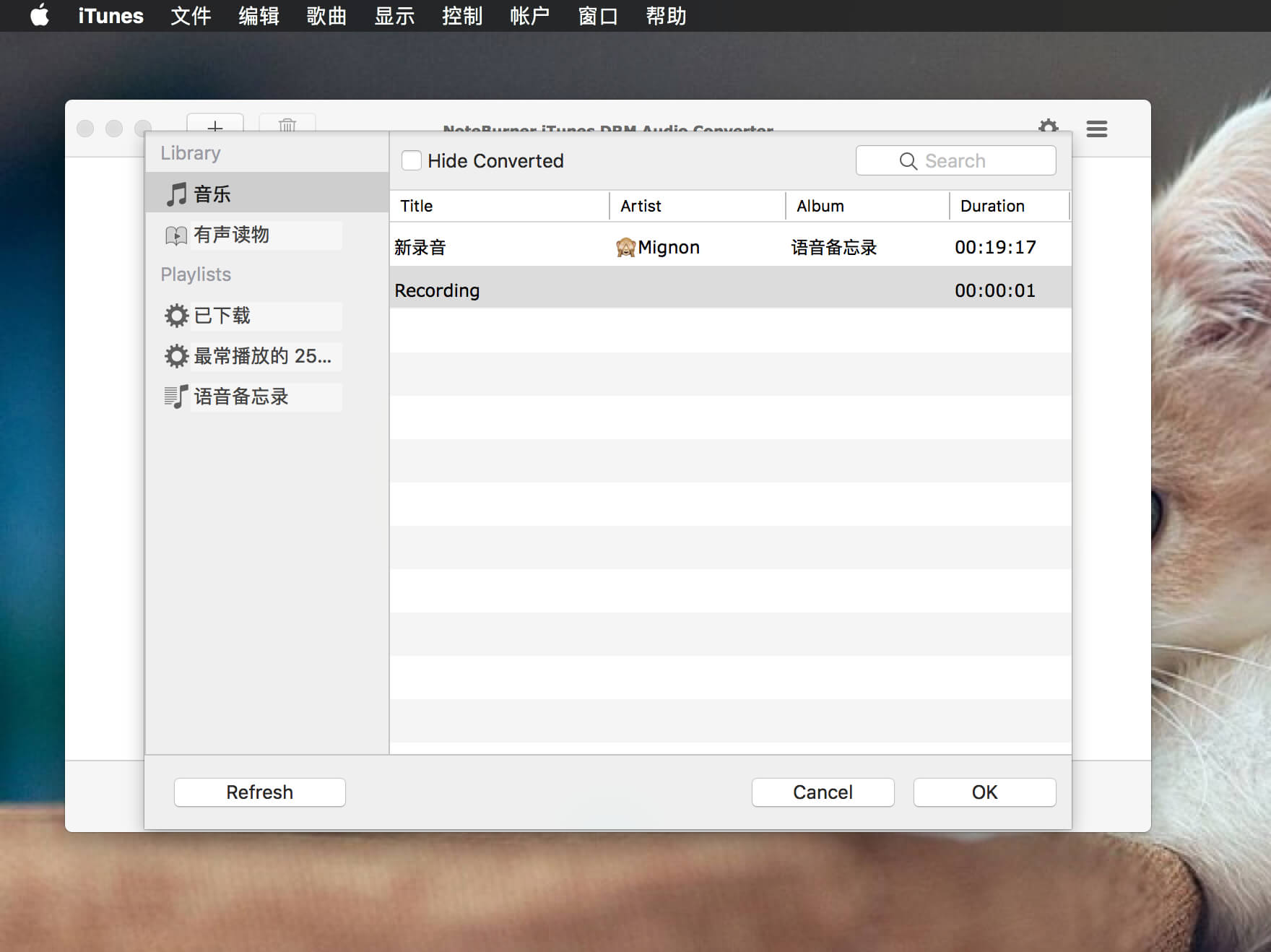Viewport: 1271px width, 952px height.
Task: Sort by the Duration column header
Action: [x=1010, y=206]
